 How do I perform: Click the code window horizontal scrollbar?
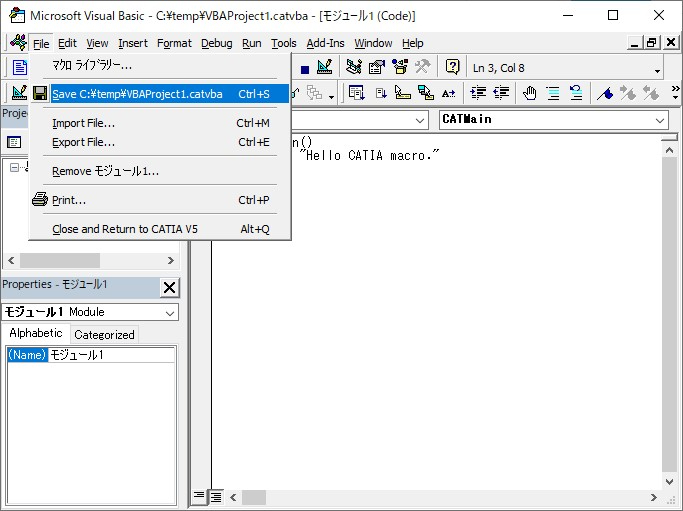click(440, 496)
